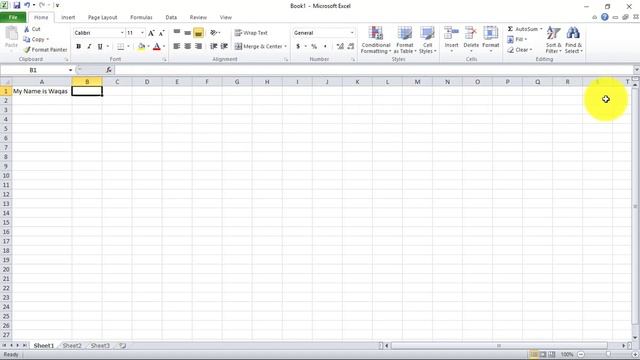Click AutoSum button
Screen dimensions: 640x360
tap(522, 29)
